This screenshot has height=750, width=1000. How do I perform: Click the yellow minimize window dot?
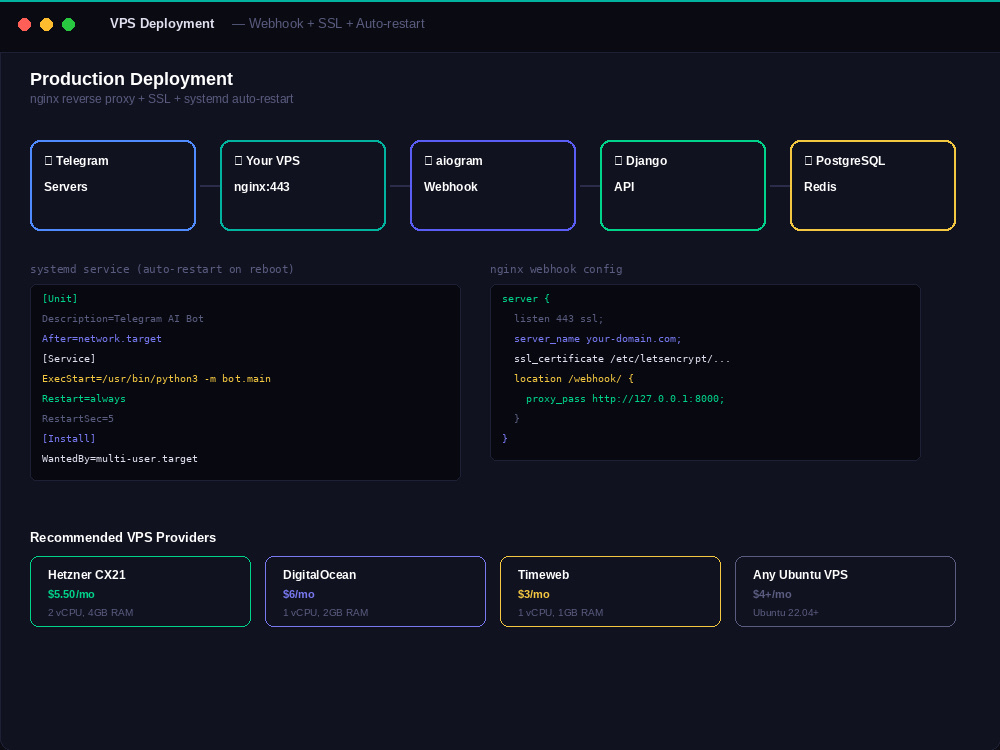tap(47, 24)
